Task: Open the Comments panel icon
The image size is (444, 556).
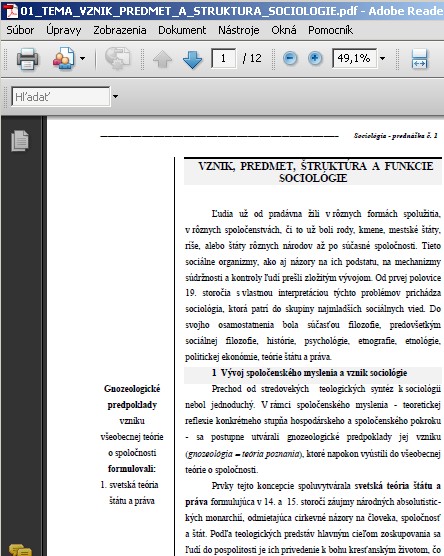Action: tap(20, 550)
